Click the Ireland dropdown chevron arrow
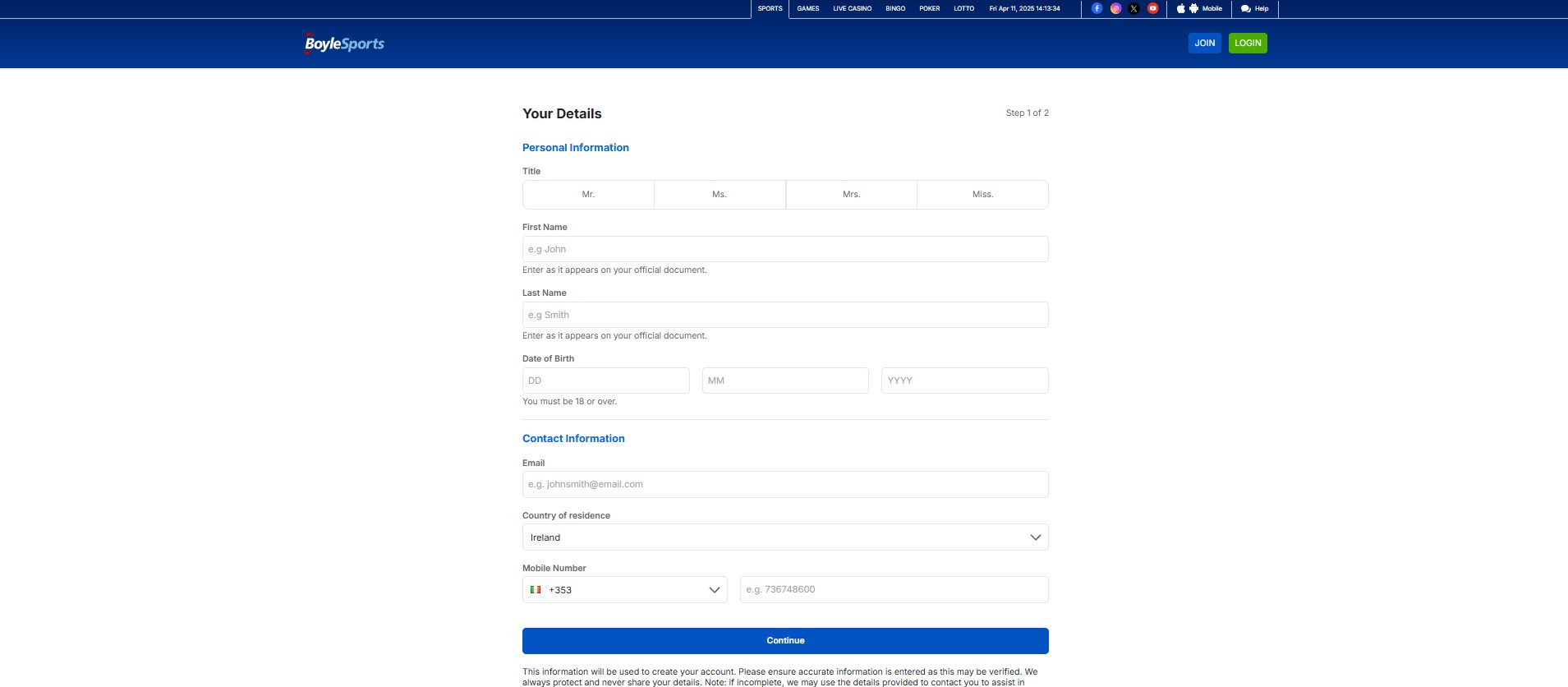Image resolution: width=1568 pixels, height=687 pixels. (x=1035, y=537)
